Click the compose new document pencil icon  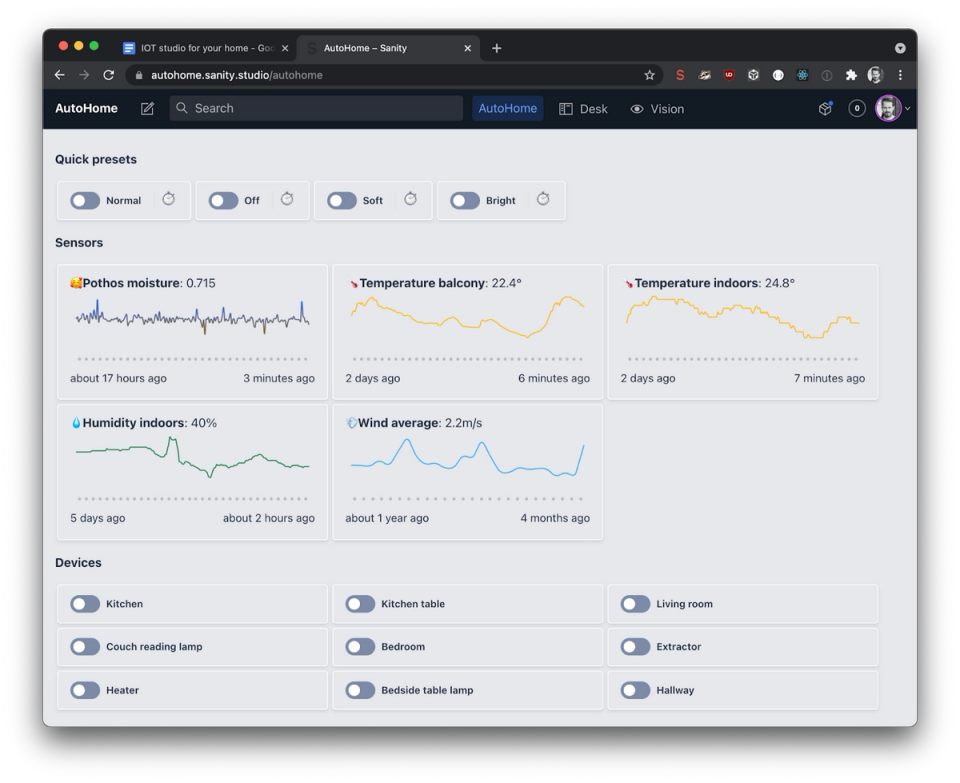point(148,109)
